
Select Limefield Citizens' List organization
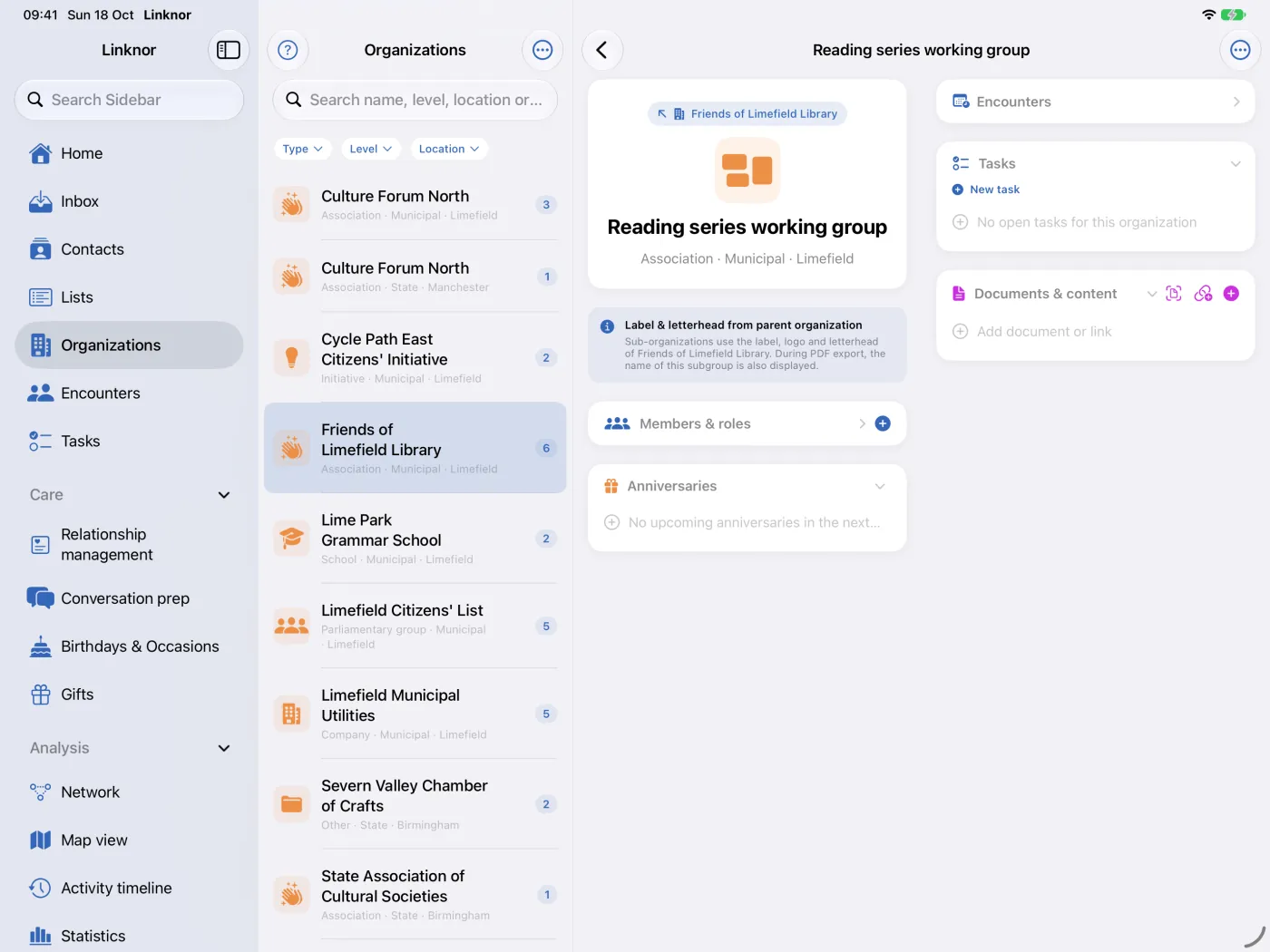415,627
